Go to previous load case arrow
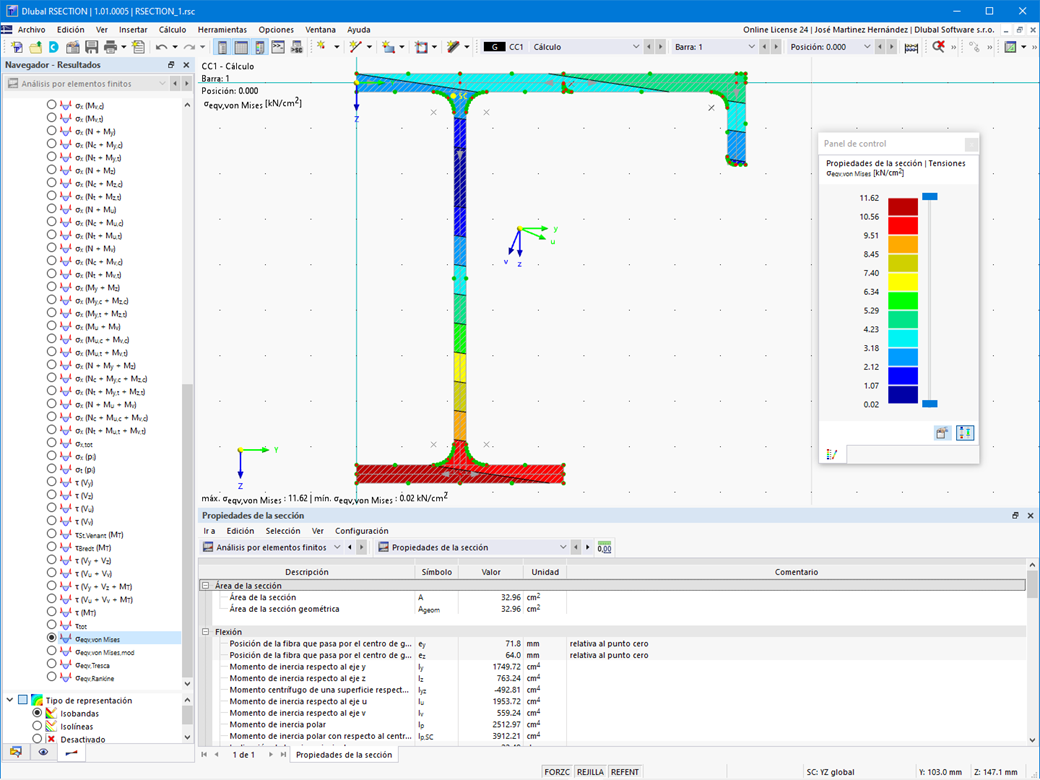Viewport: 1040px width, 780px height. [649, 47]
